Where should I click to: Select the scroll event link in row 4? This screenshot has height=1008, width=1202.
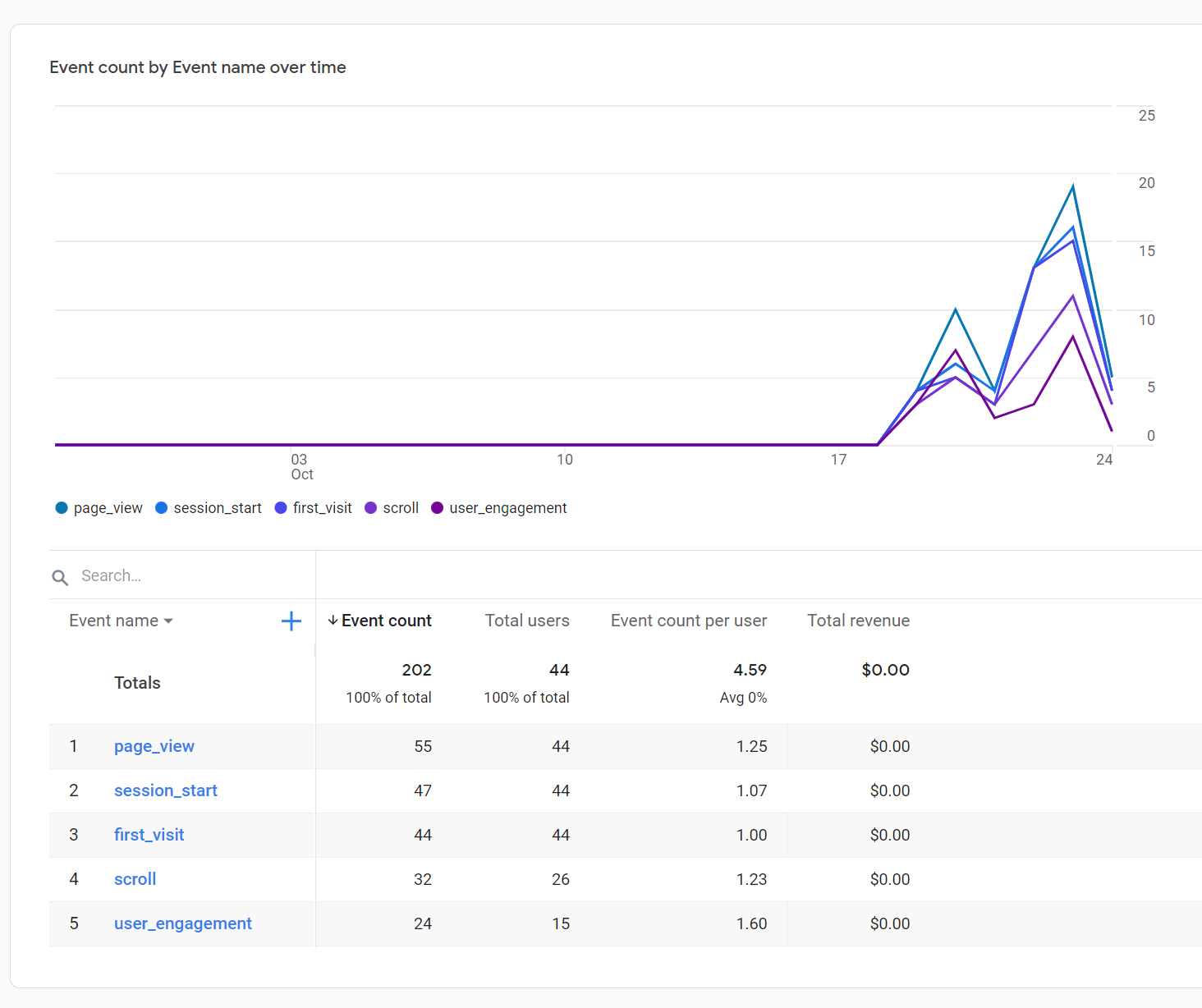135,878
